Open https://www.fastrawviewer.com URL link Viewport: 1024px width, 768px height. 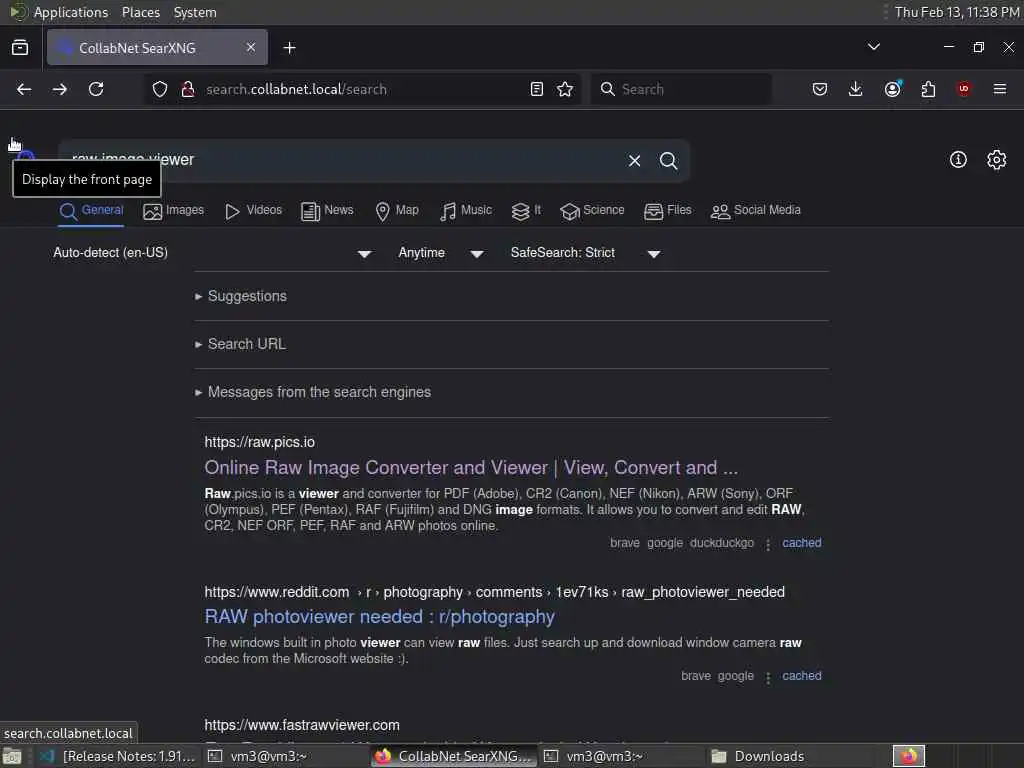[x=302, y=725]
